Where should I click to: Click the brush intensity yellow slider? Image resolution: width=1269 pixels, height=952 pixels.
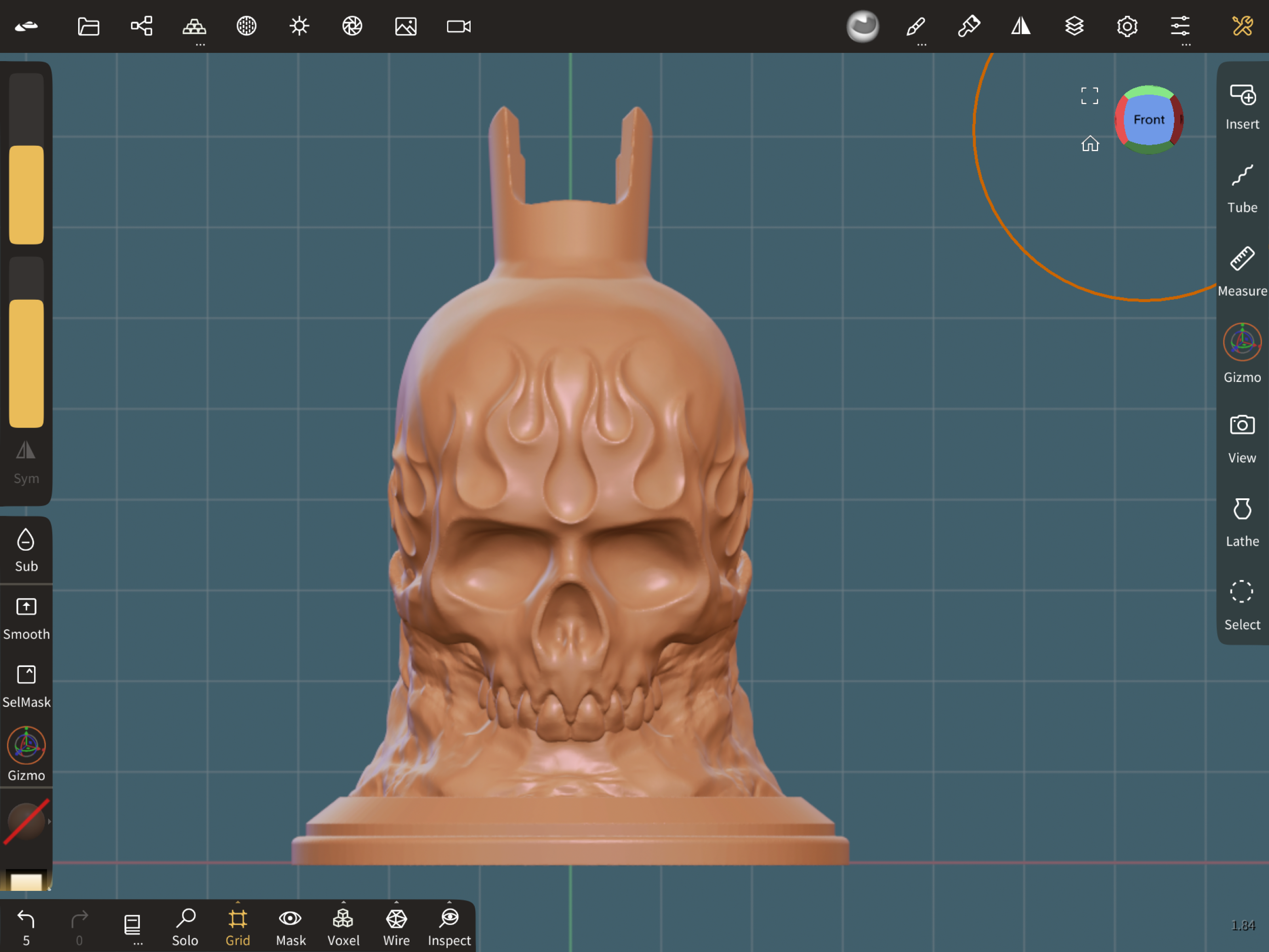(x=26, y=363)
